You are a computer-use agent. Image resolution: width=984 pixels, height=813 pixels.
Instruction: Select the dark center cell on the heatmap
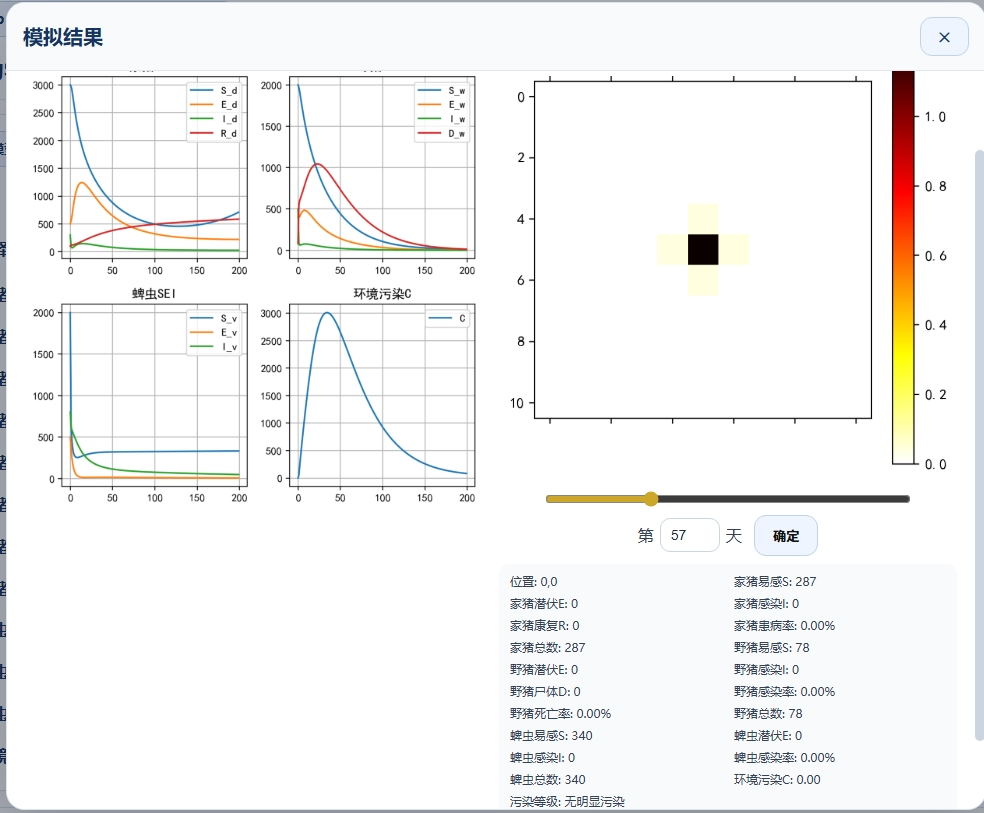click(x=703, y=249)
